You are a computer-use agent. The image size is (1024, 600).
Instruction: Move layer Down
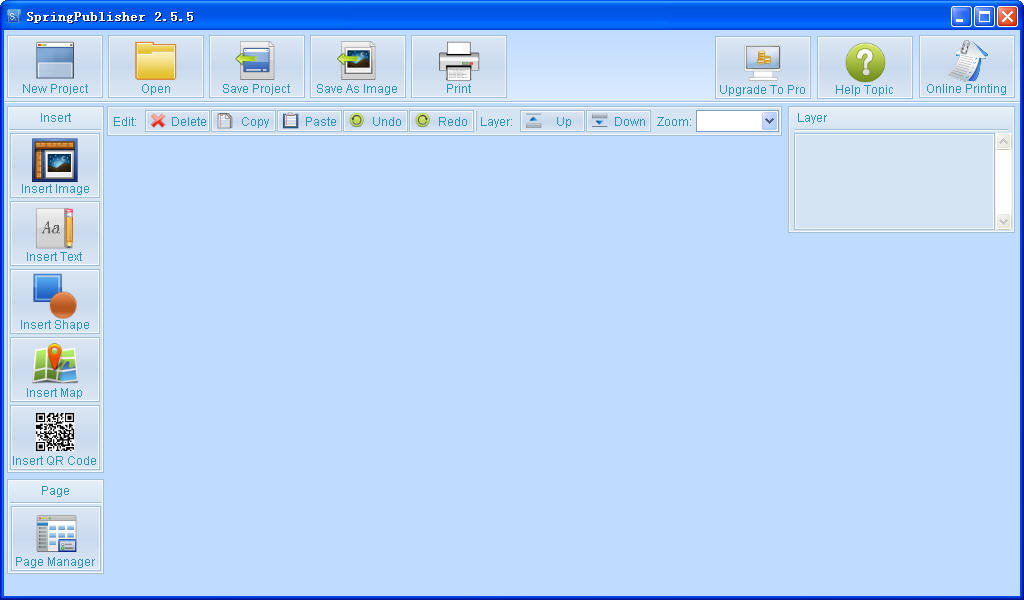[x=618, y=121]
